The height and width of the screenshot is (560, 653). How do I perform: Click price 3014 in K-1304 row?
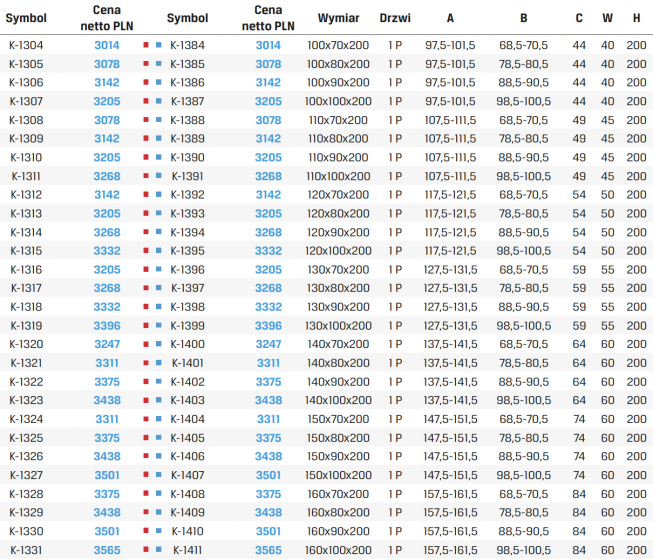coord(107,45)
